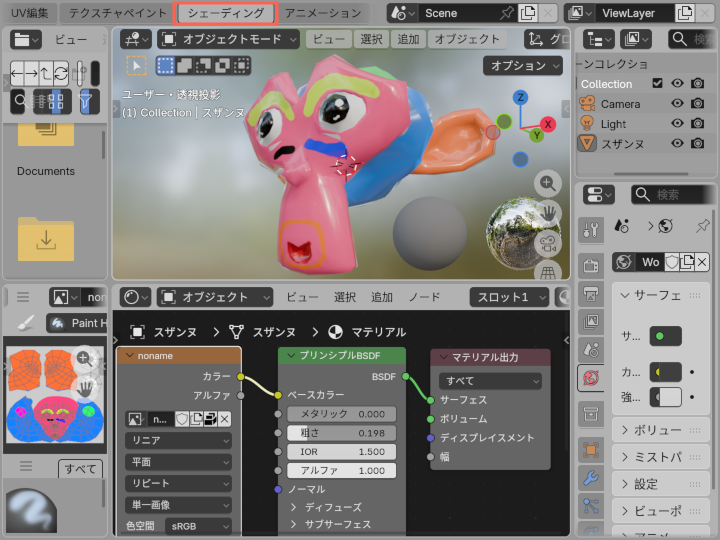Viewport: 720px width, 540px height.
Task: Adjust the IOR 1.500 field
Action: (341, 452)
